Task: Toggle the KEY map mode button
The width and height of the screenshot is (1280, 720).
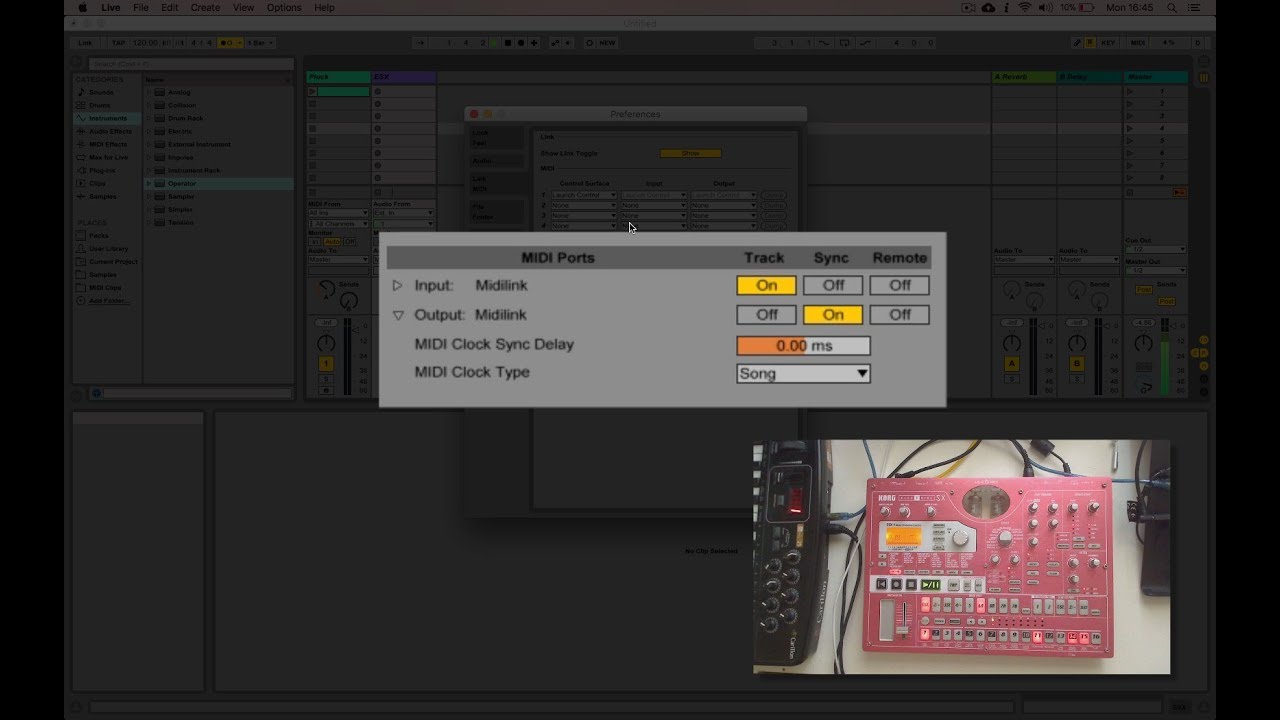Action: click(x=1108, y=43)
